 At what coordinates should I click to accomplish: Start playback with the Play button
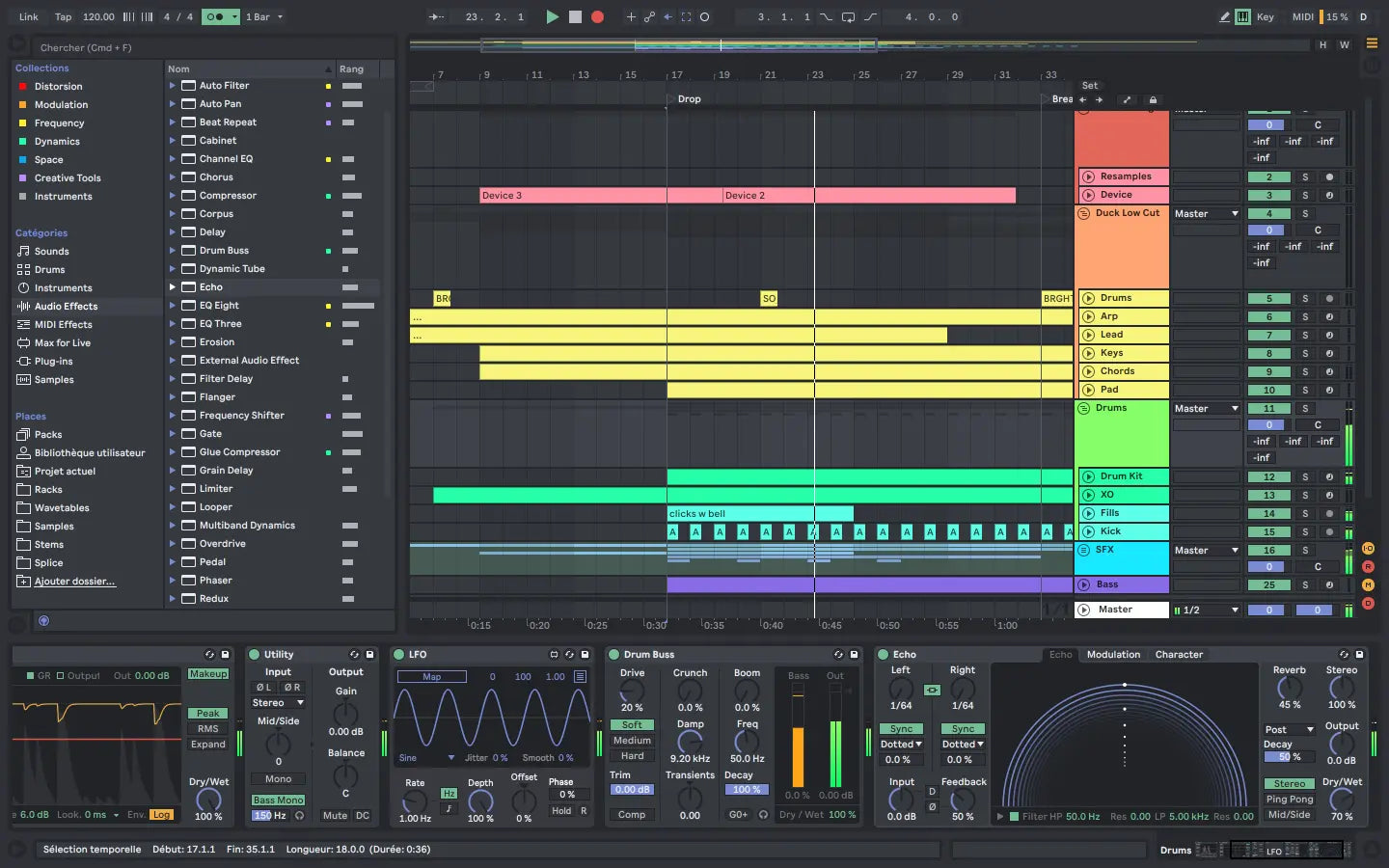tap(553, 16)
